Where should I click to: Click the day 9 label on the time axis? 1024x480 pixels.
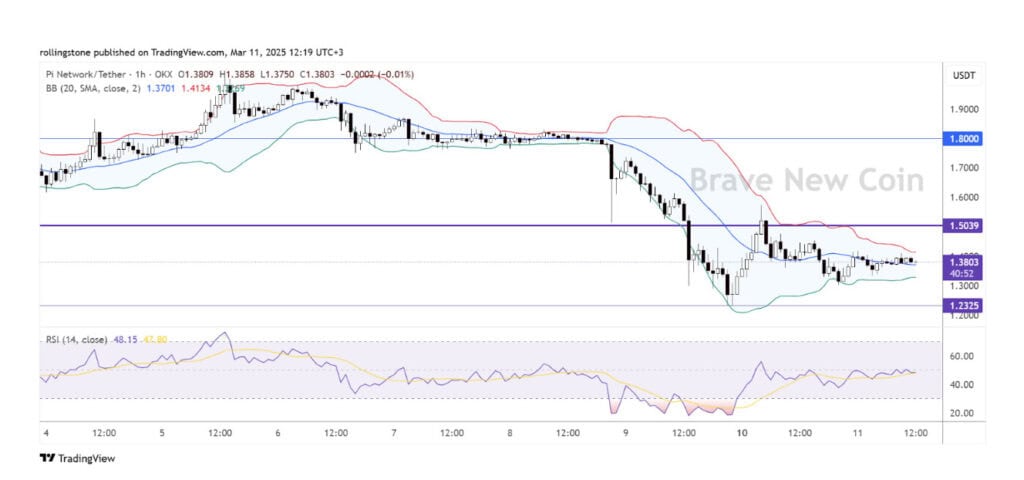pyautogui.click(x=626, y=433)
